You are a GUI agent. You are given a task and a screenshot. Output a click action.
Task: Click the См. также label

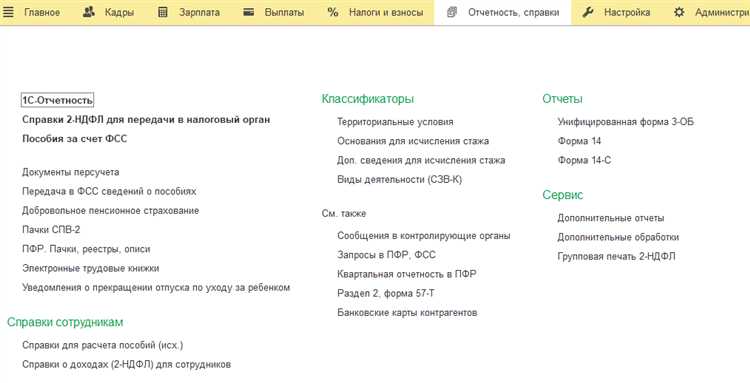pyautogui.click(x=344, y=214)
